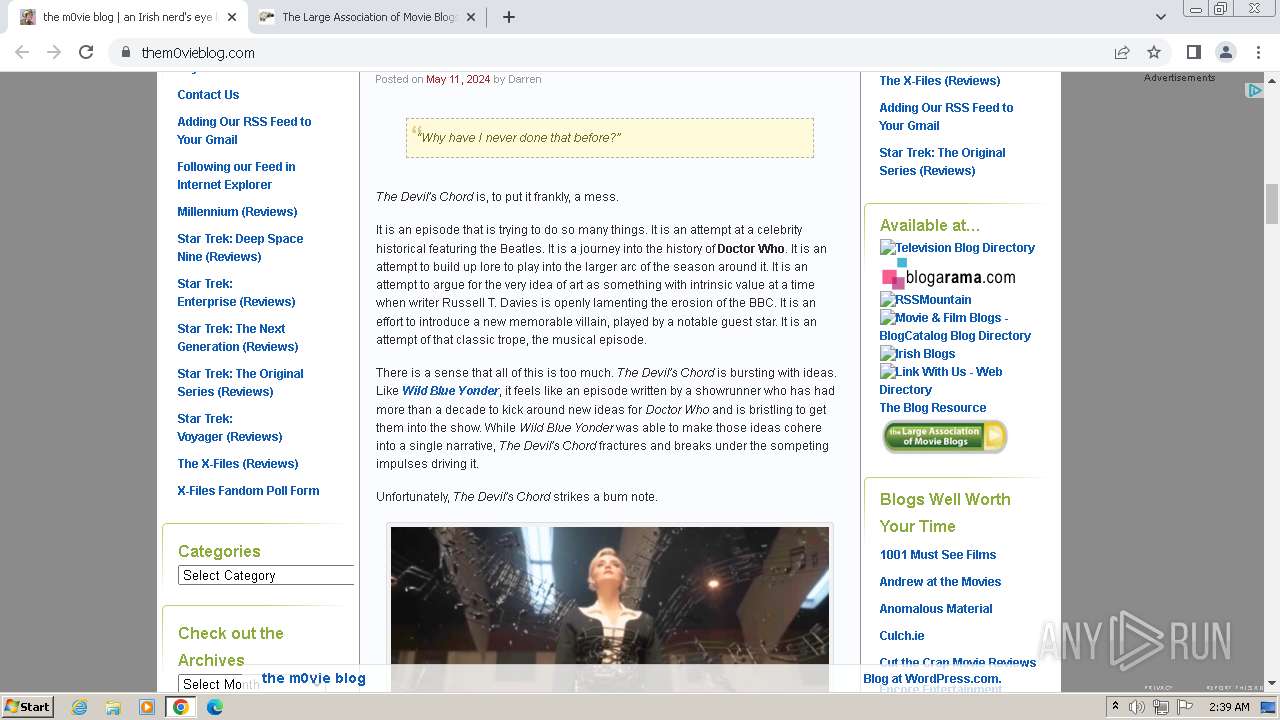Open left sidebar The X-Files (Reviews) link
Viewport: 1280px width, 720px height.
click(238, 463)
